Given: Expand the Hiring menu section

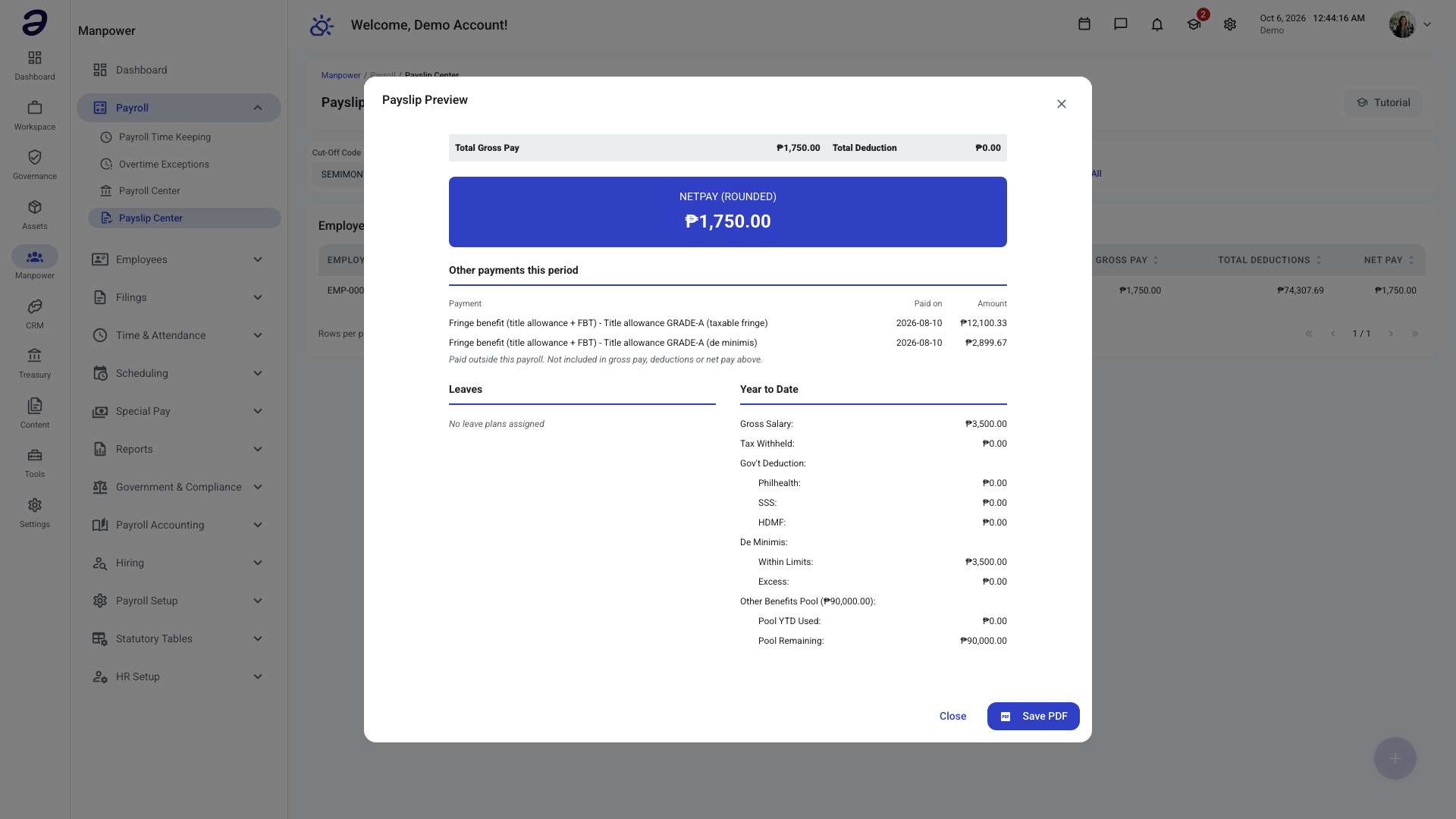Looking at the screenshot, I should pyautogui.click(x=179, y=563).
